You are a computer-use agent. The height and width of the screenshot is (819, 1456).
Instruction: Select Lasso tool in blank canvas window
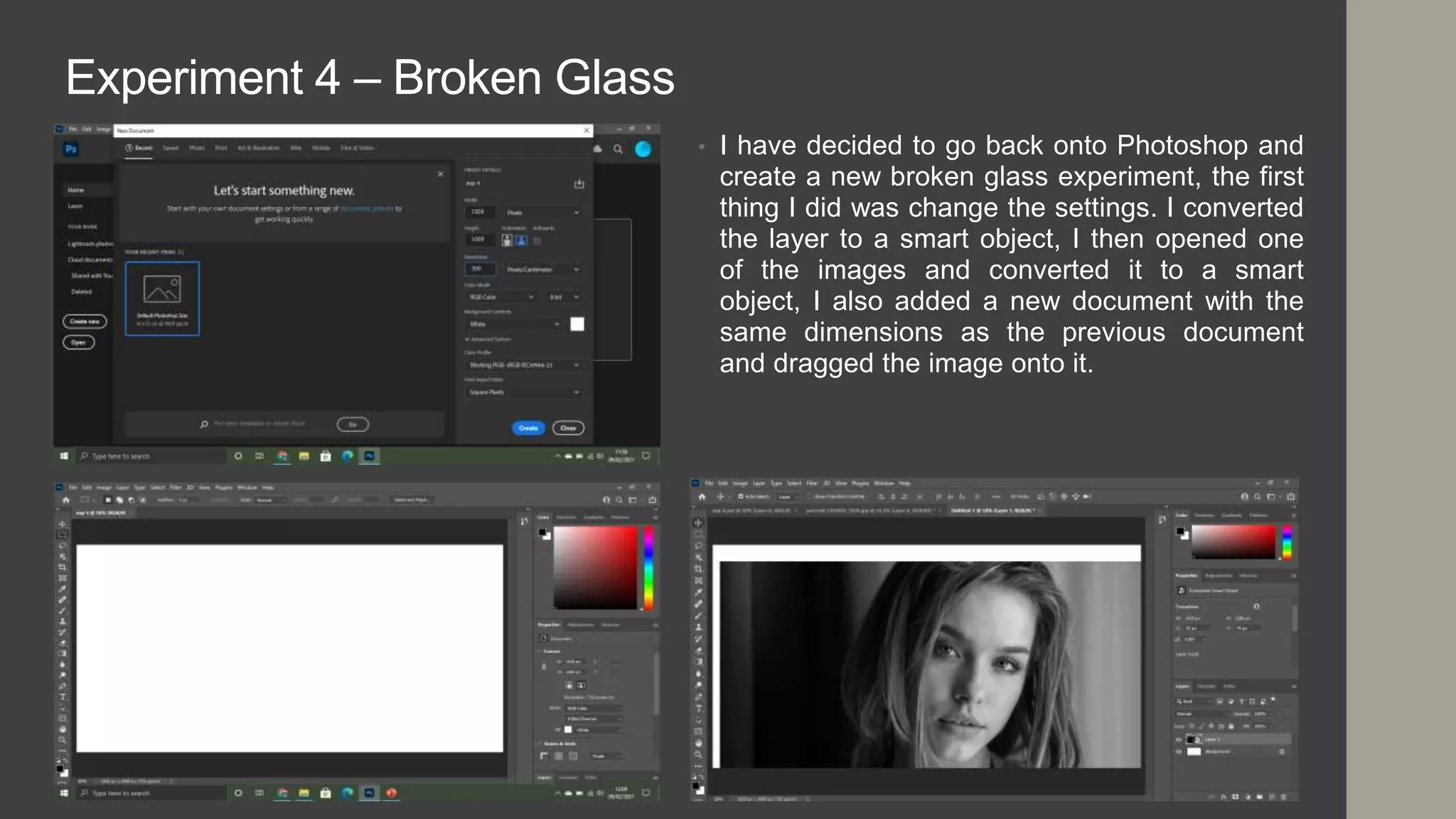(63, 545)
